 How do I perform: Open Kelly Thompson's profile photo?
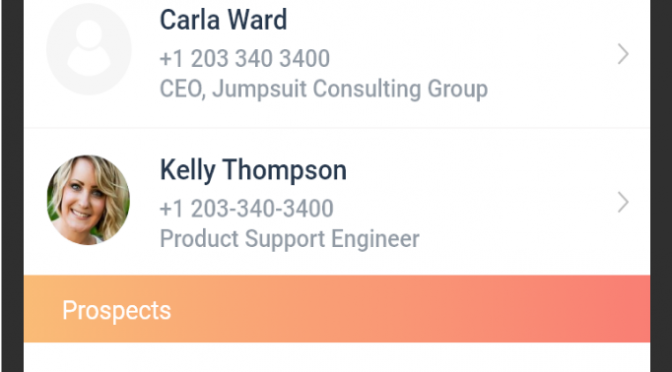88,200
